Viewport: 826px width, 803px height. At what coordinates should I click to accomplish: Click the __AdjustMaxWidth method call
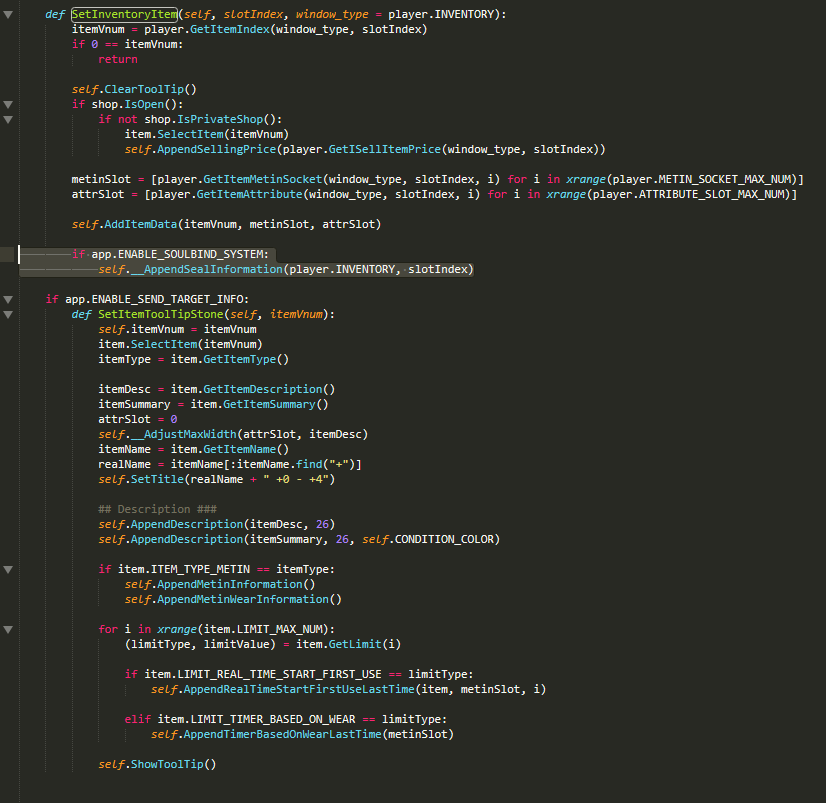[x=183, y=434]
